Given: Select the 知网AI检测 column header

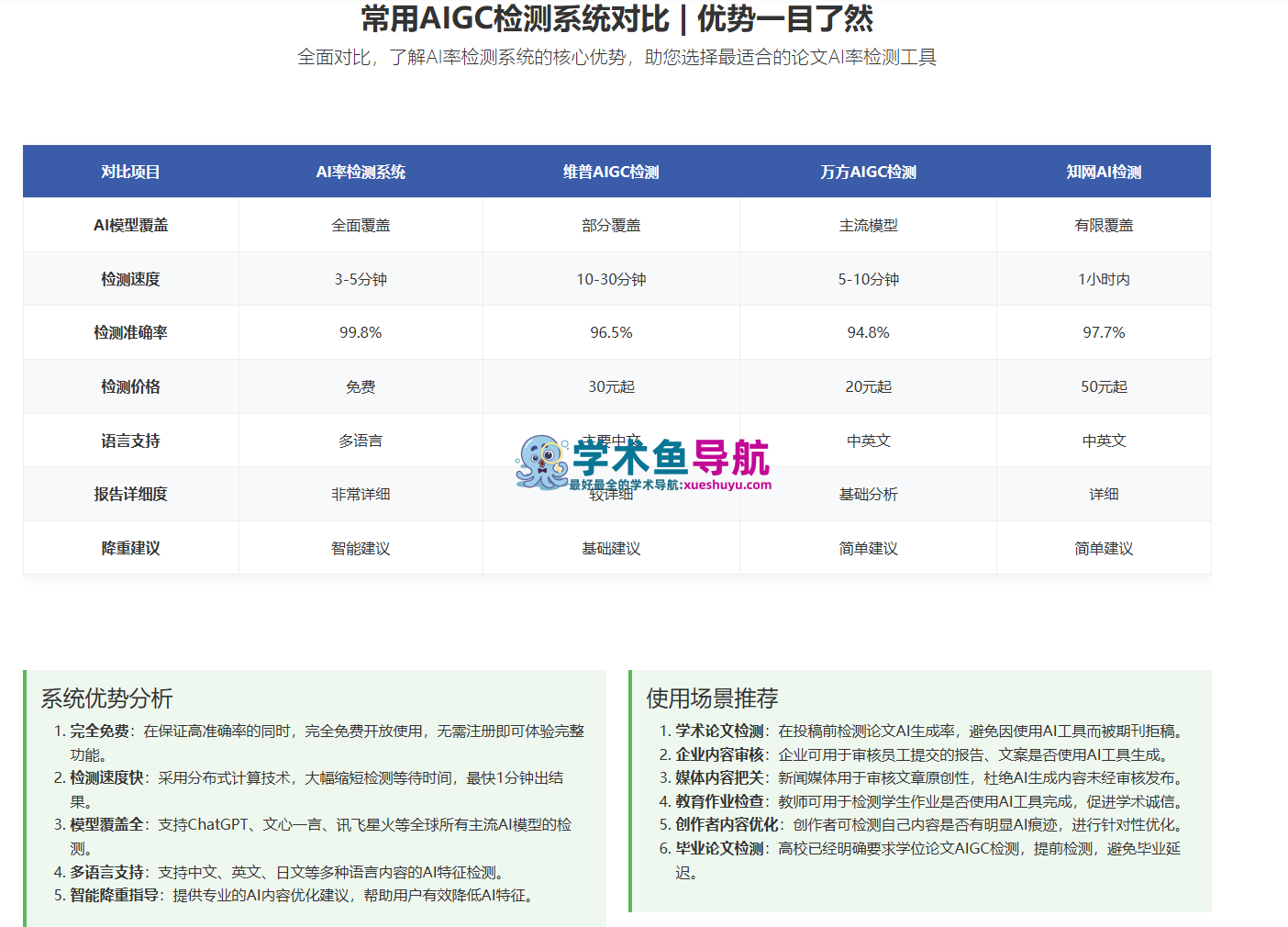Looking at the screenshot, I should tap(1104, 172).
